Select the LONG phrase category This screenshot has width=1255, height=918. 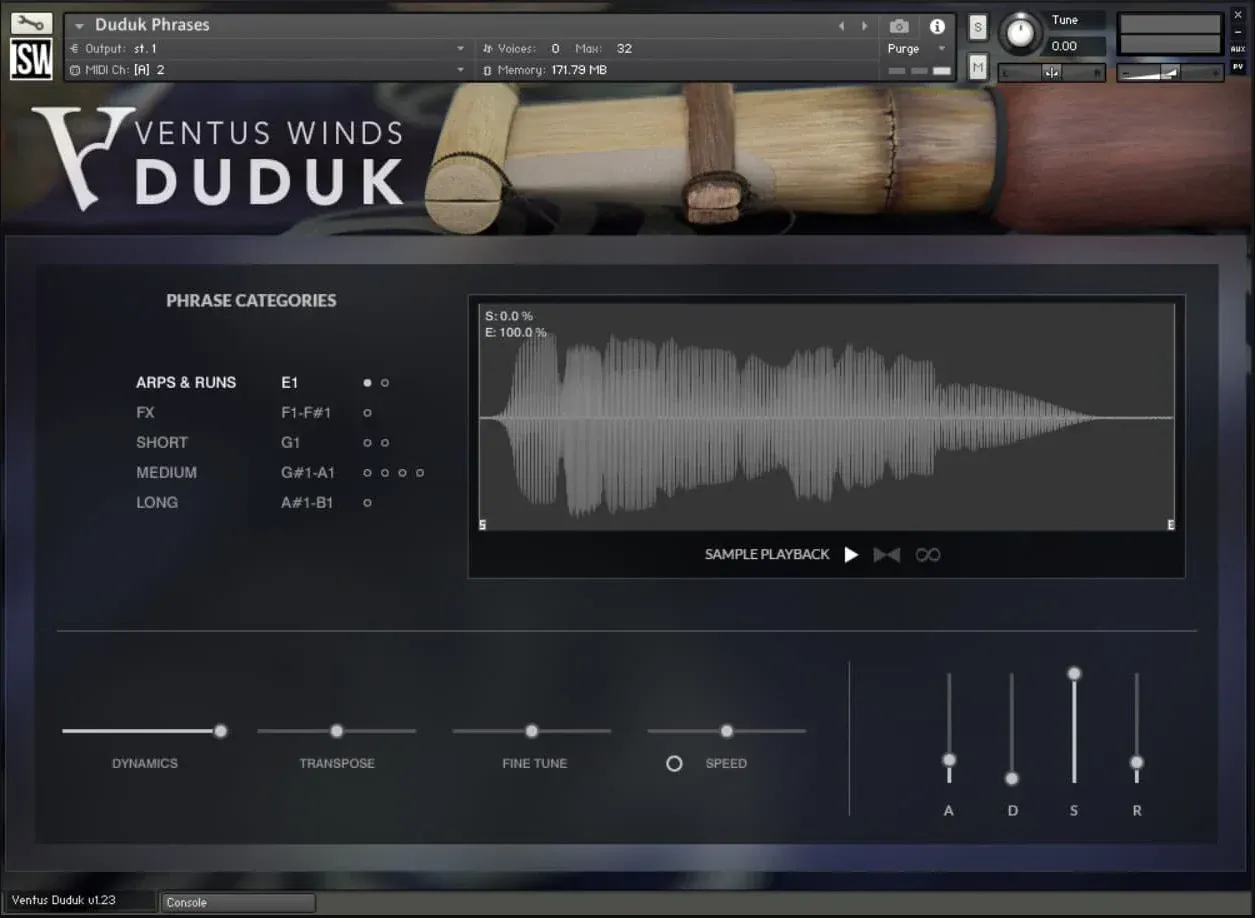tap(157, 502)
